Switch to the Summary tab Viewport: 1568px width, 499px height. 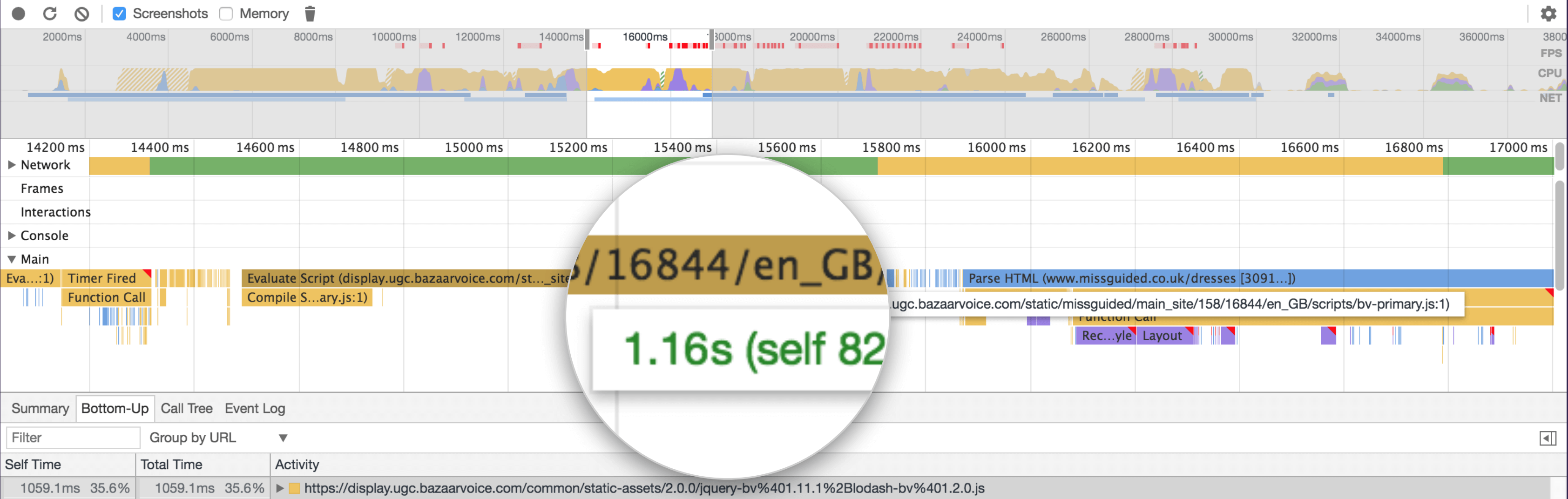(40, 408)
